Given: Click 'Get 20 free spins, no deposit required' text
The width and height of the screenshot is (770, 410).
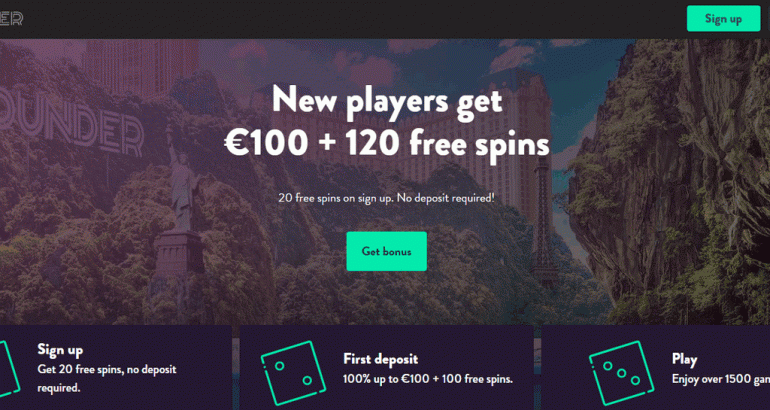Looking at the screenshot, I should coord(107,378).
